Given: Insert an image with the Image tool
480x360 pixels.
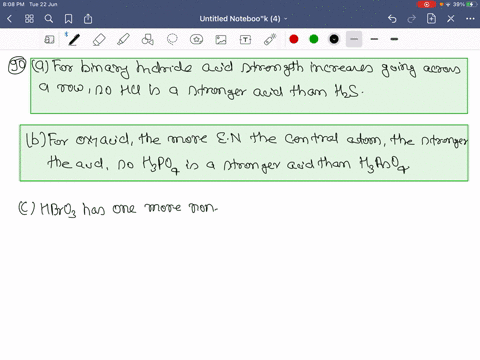Looking at the screenshot, I should [221, 40].
